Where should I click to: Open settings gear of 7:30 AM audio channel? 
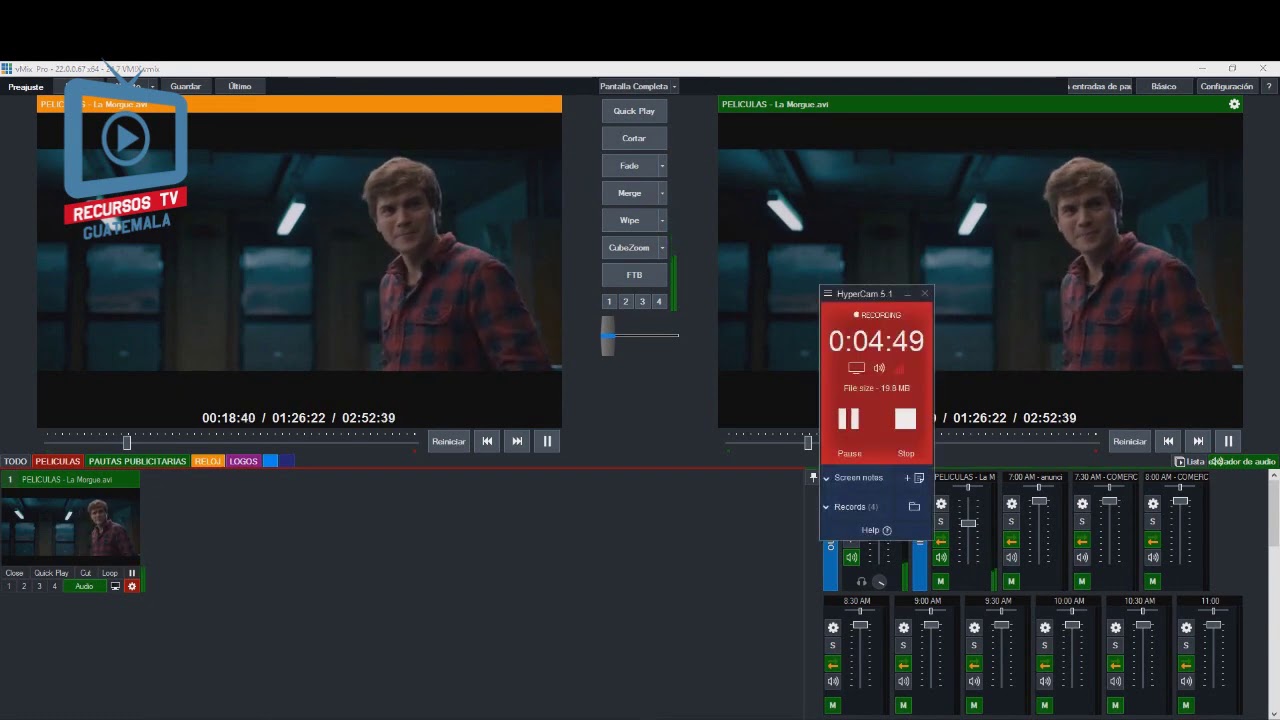1082,504
